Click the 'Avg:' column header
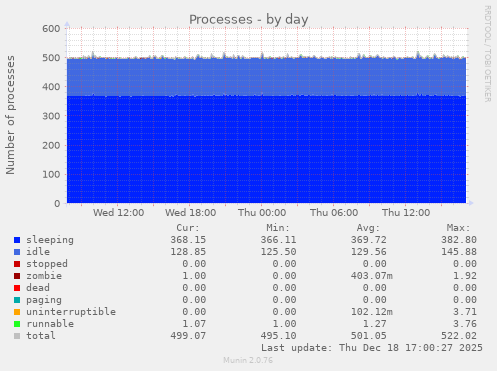 [368, 228]
